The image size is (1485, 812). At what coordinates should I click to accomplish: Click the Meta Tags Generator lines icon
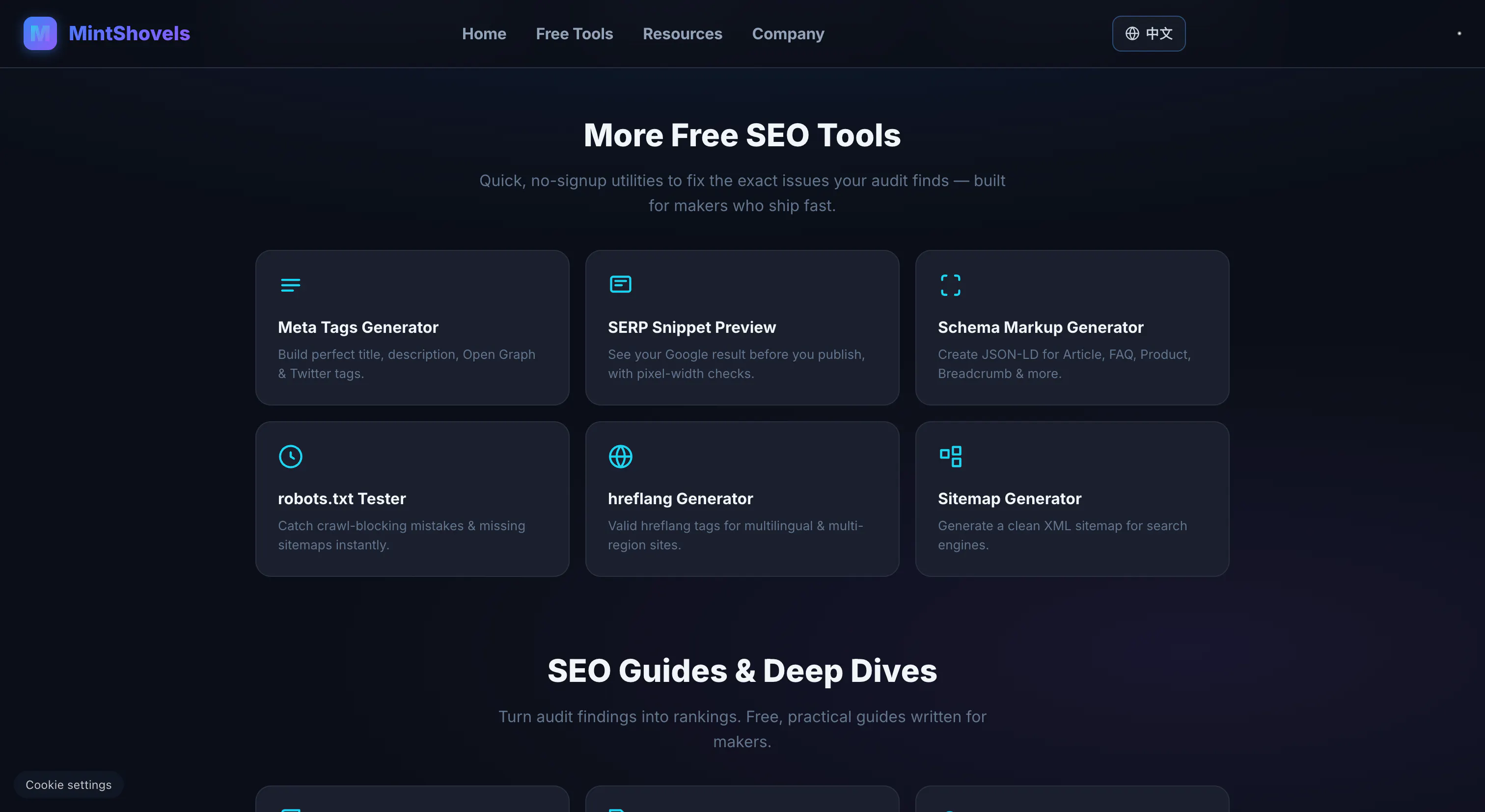(291, 285)
